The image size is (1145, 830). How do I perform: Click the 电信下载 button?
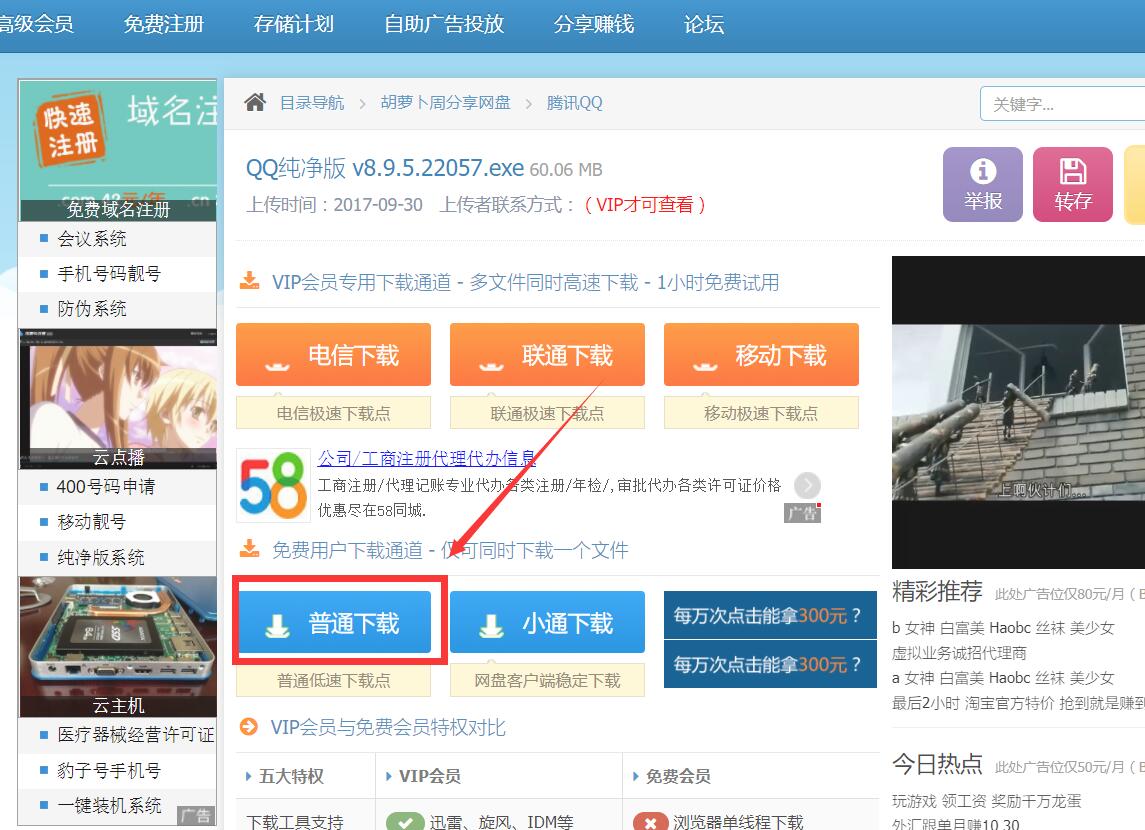tap(333, 355)
